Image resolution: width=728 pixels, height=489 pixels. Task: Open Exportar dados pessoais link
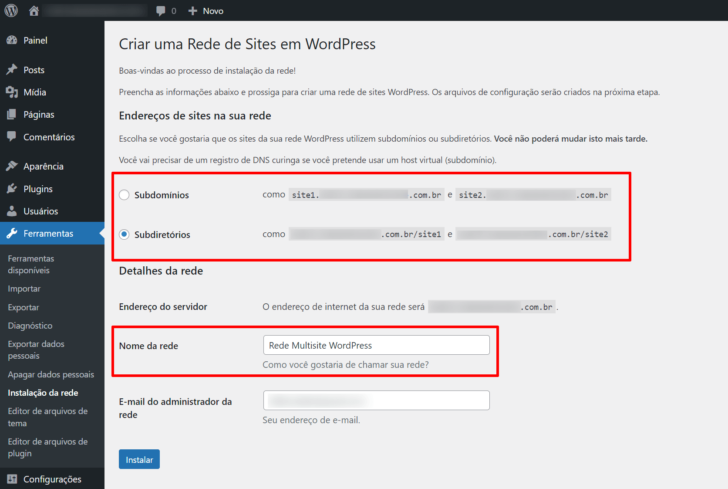(36, 350)
